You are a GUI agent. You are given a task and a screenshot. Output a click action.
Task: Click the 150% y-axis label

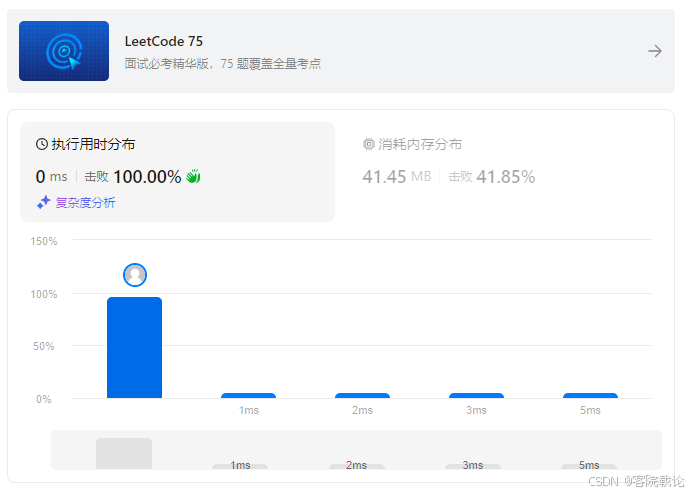tap(44, 241)
